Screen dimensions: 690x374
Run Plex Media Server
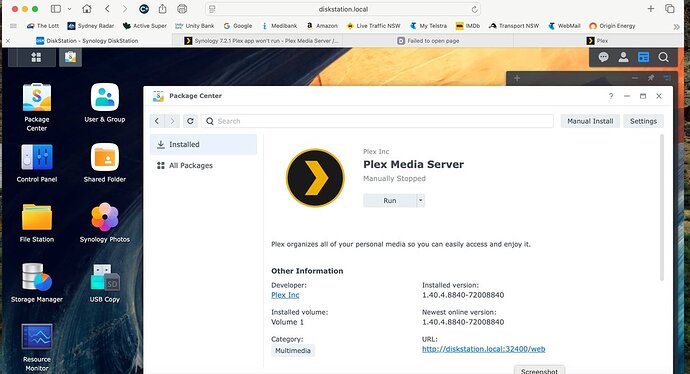[x=389, y=201]
